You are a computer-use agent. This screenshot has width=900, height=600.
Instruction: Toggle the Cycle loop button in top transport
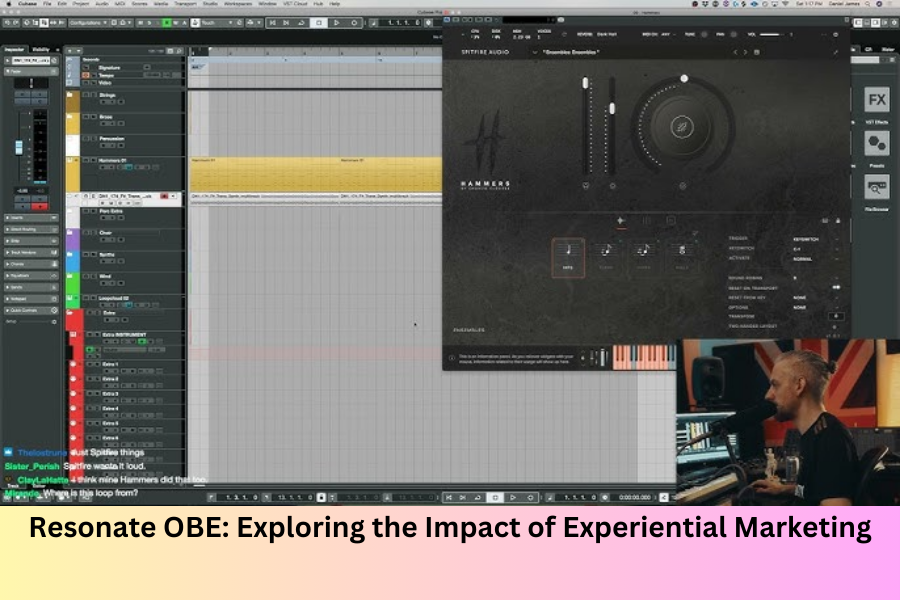(301, 23)
